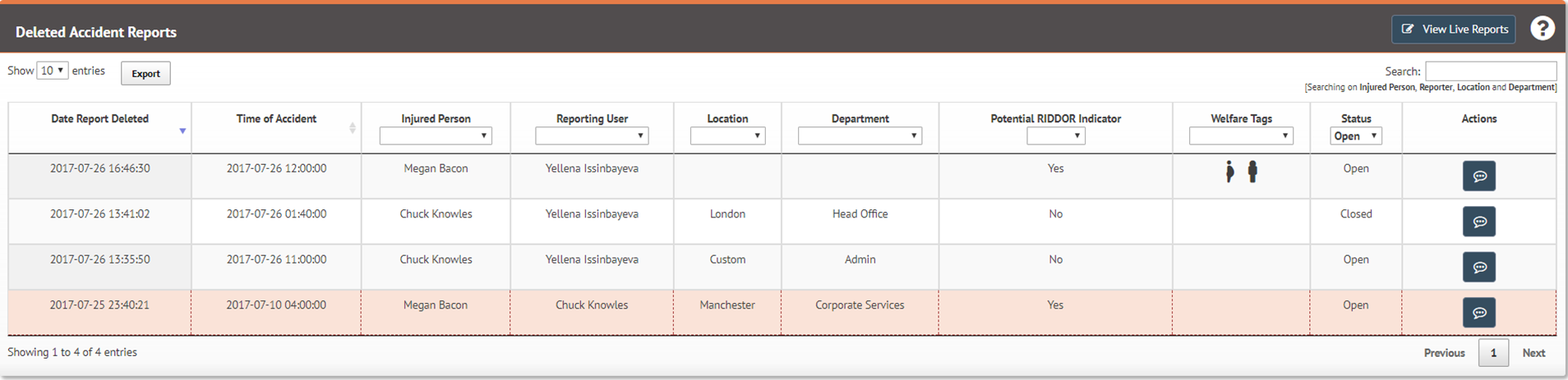This screenshot has height=380, width=1568.
Task: Open comments for the Custom Admin report
Action: [x=1478, y=268]
